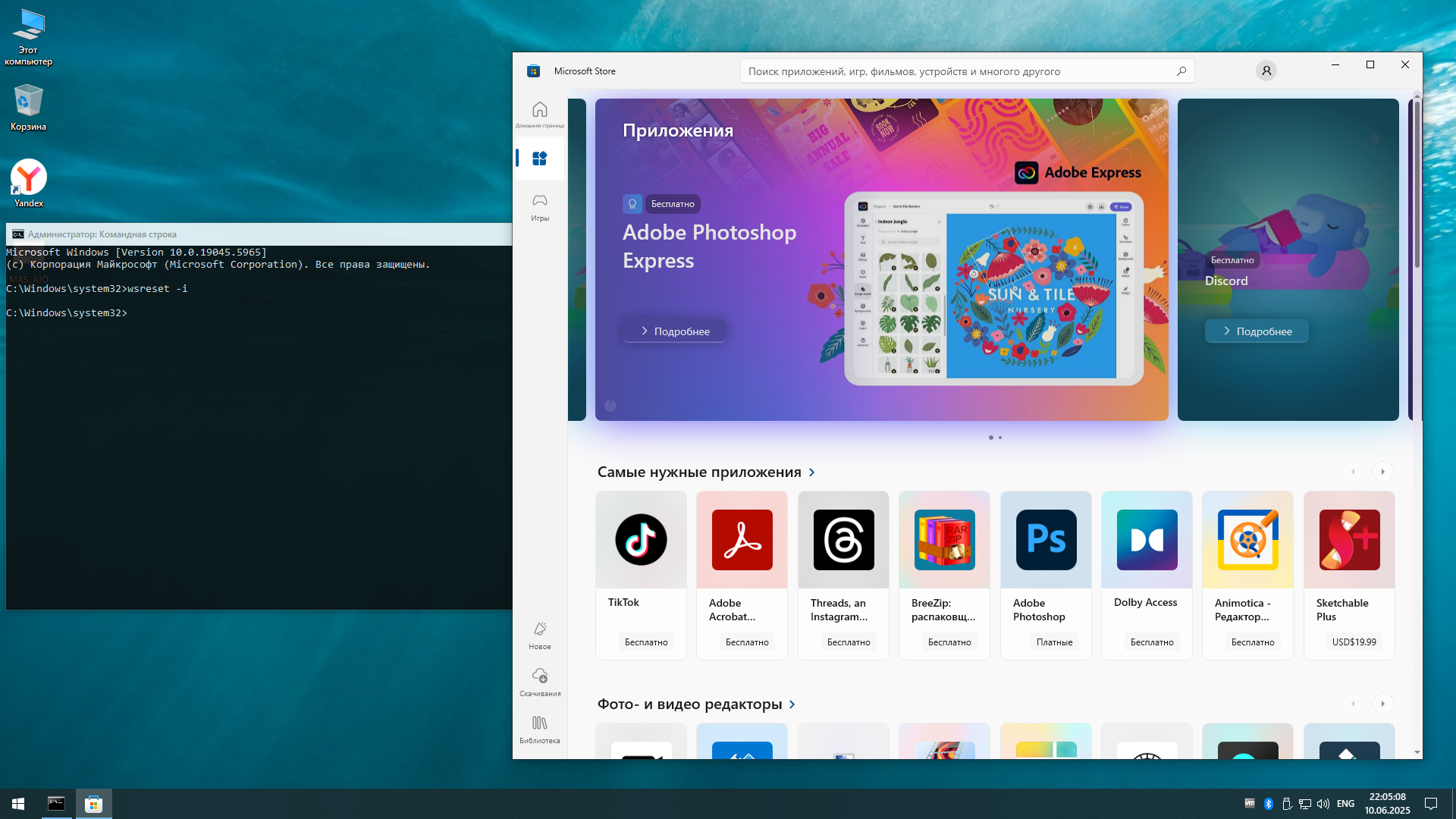Select the Приложения section in the sidebar
The image size is (1456, 819).
[541, 158]
